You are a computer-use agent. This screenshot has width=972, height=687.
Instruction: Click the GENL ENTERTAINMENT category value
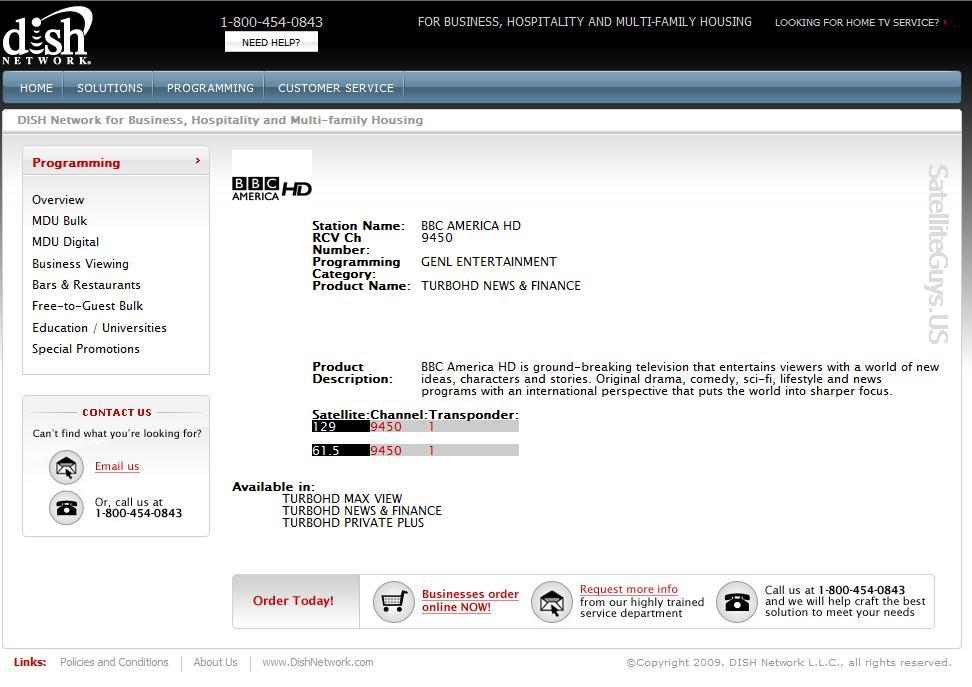[x=489, y=262]
